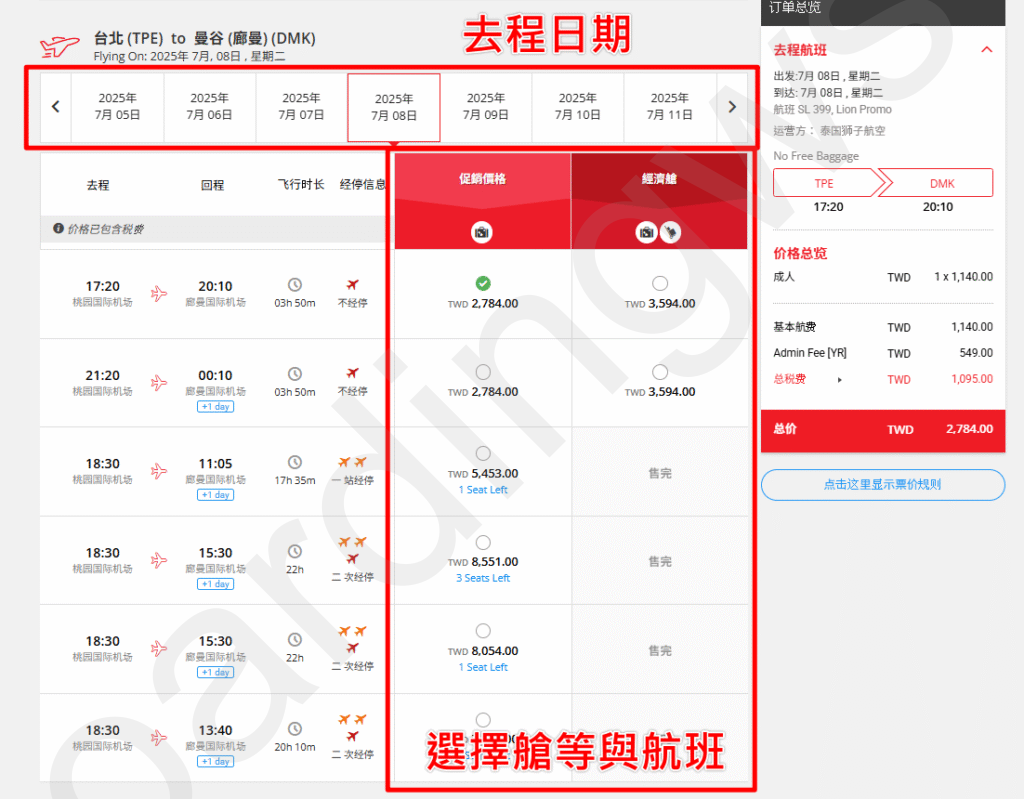Click the clock icon above 03h 50m for 17:20 flight

pyautogui.click(x=295, y=285)
